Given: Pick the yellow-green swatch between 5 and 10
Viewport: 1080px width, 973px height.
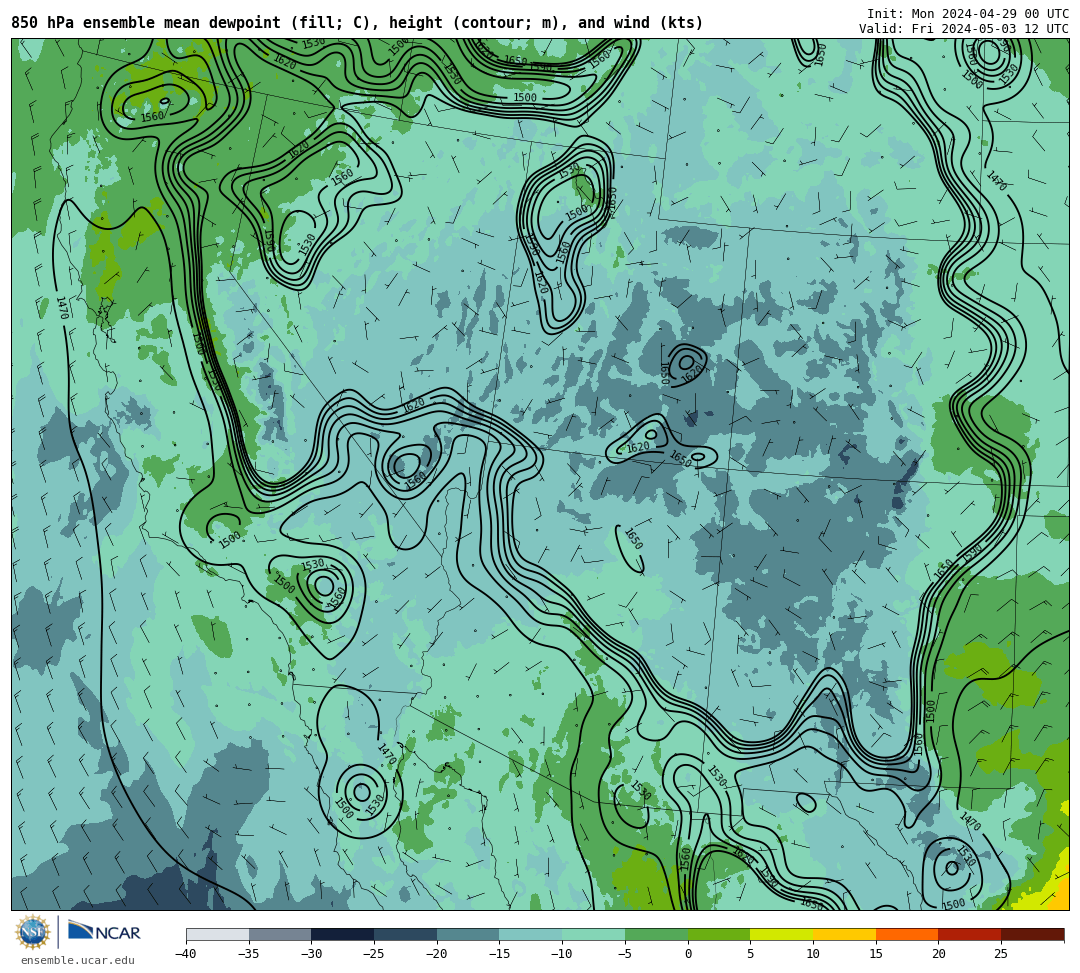Looking at the screenshot, I should 781,934.
